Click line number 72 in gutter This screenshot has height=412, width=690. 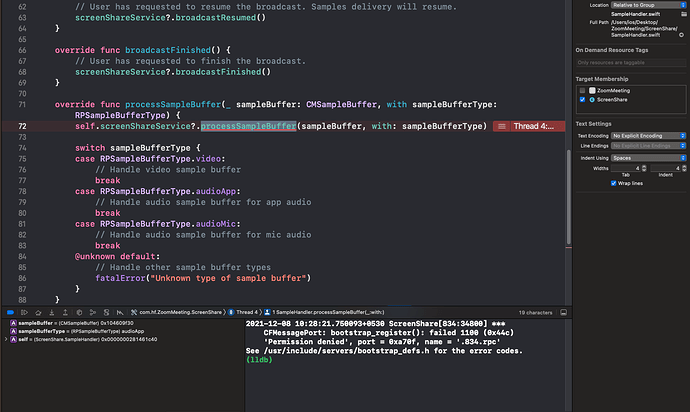click(22, 126)
